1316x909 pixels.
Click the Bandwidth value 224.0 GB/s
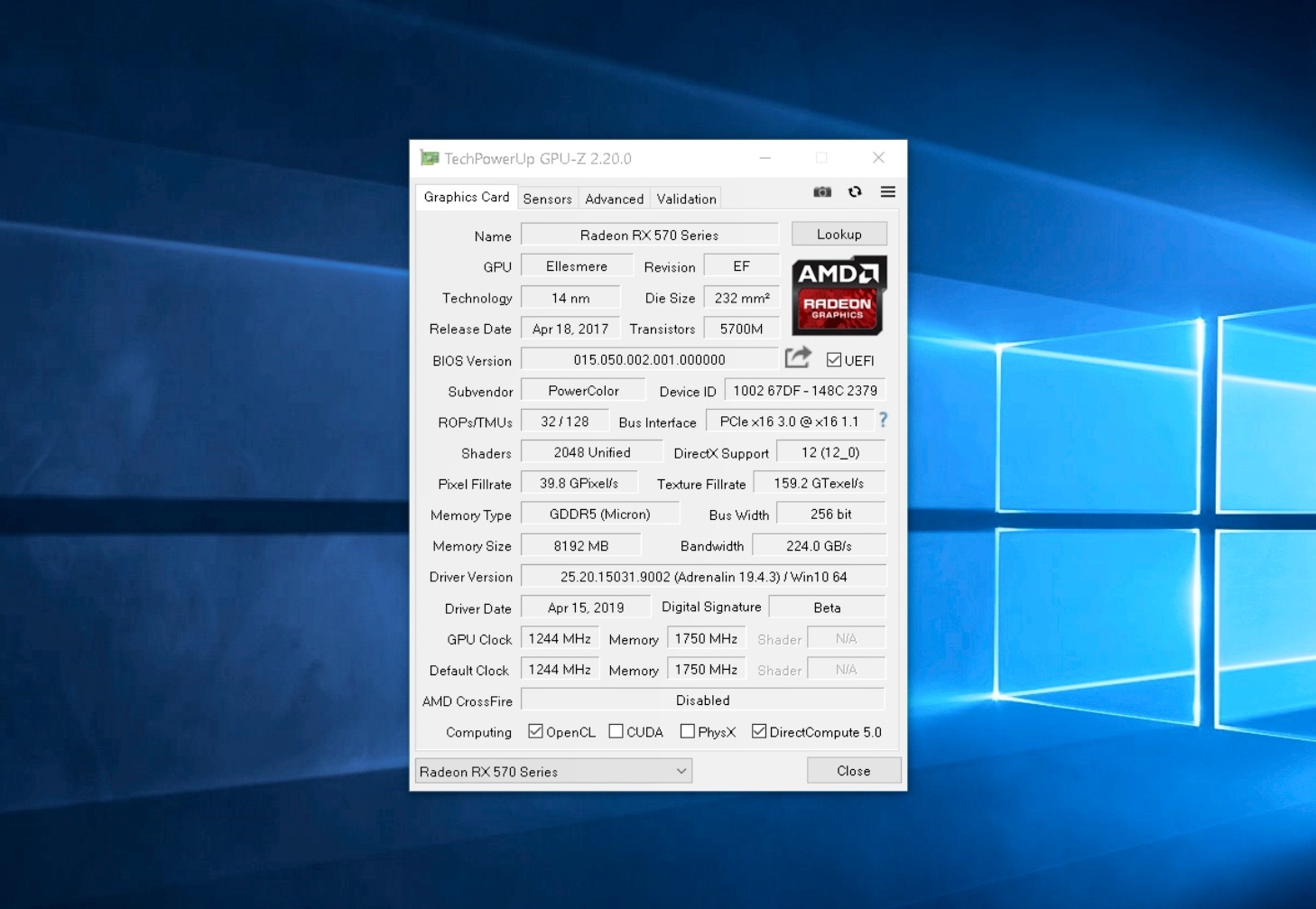pos(820,545)
